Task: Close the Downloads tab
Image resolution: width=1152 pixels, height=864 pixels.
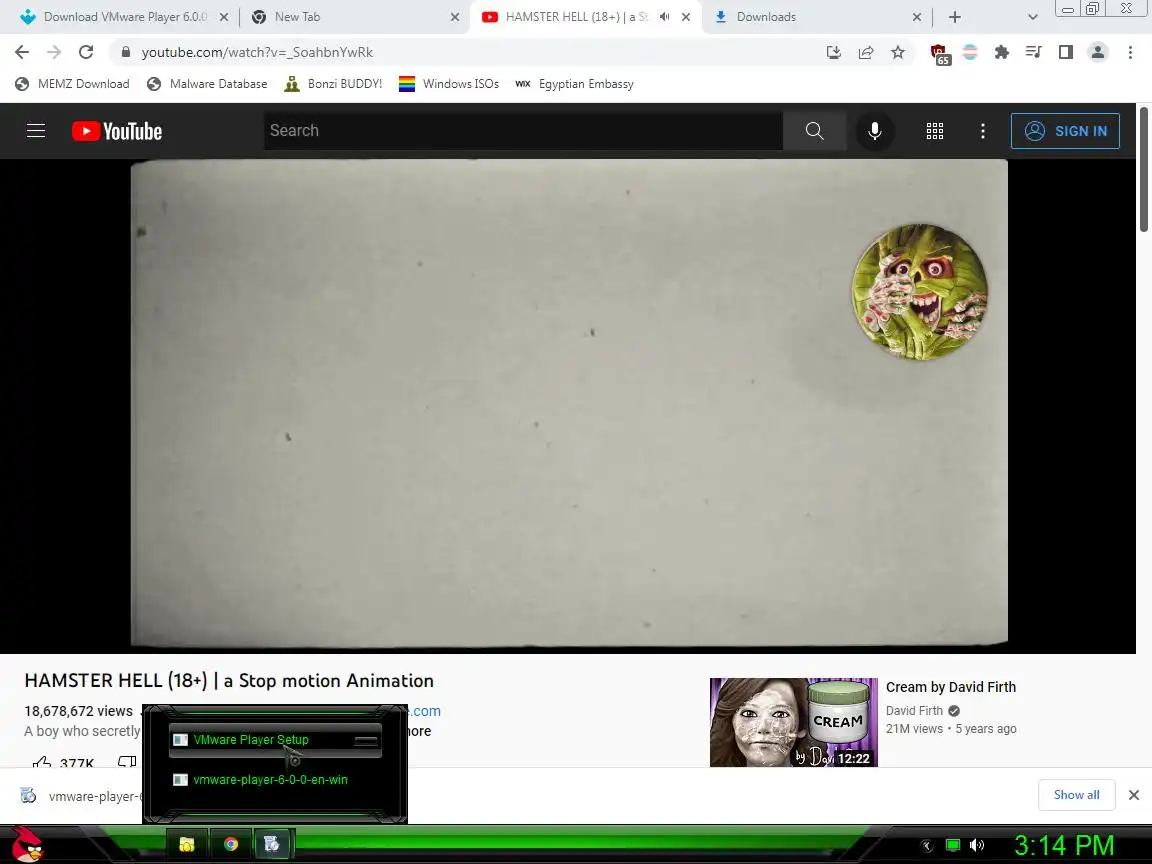Action: (x=916, y=17)
